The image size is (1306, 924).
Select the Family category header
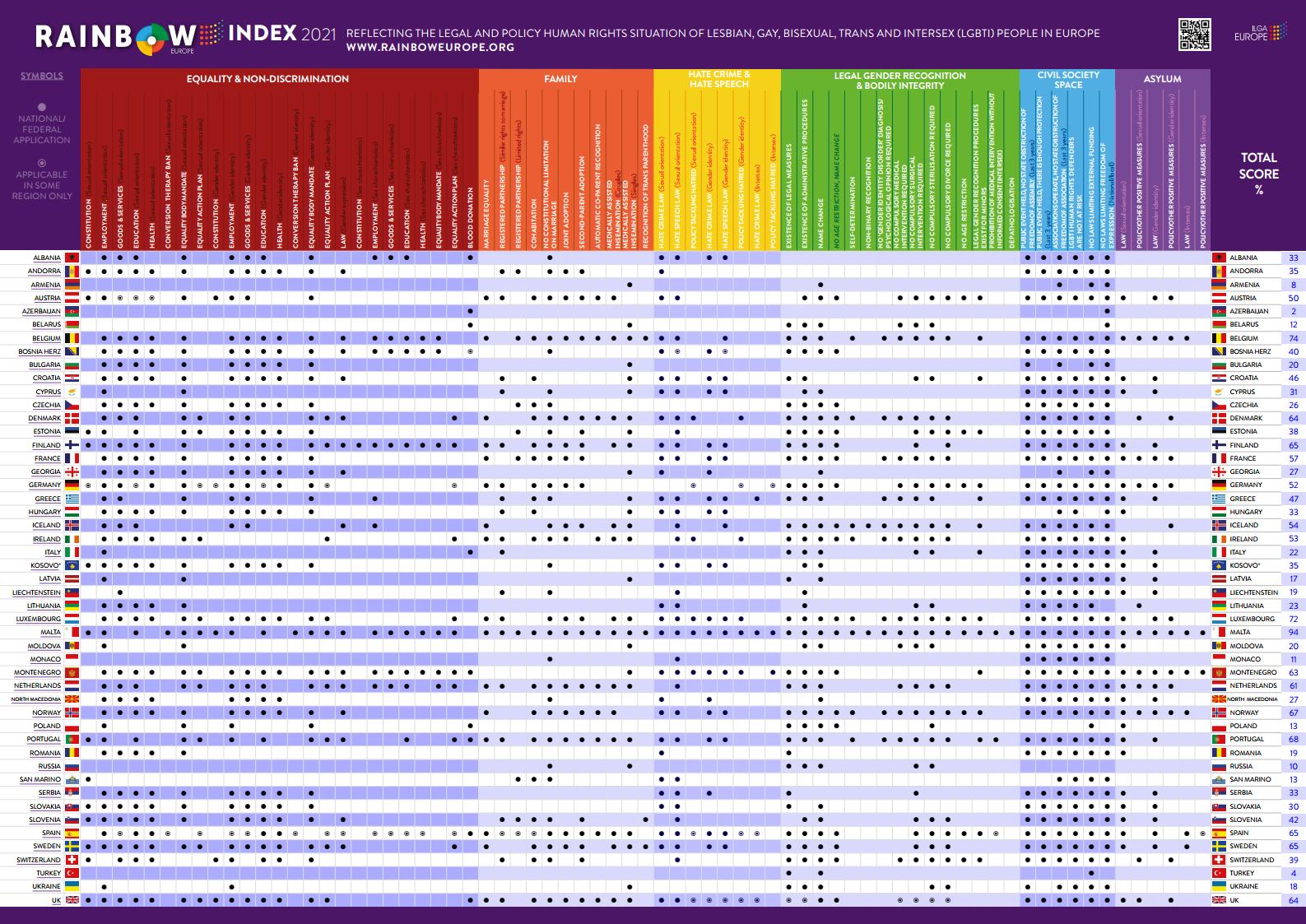(x=560, y=79)
